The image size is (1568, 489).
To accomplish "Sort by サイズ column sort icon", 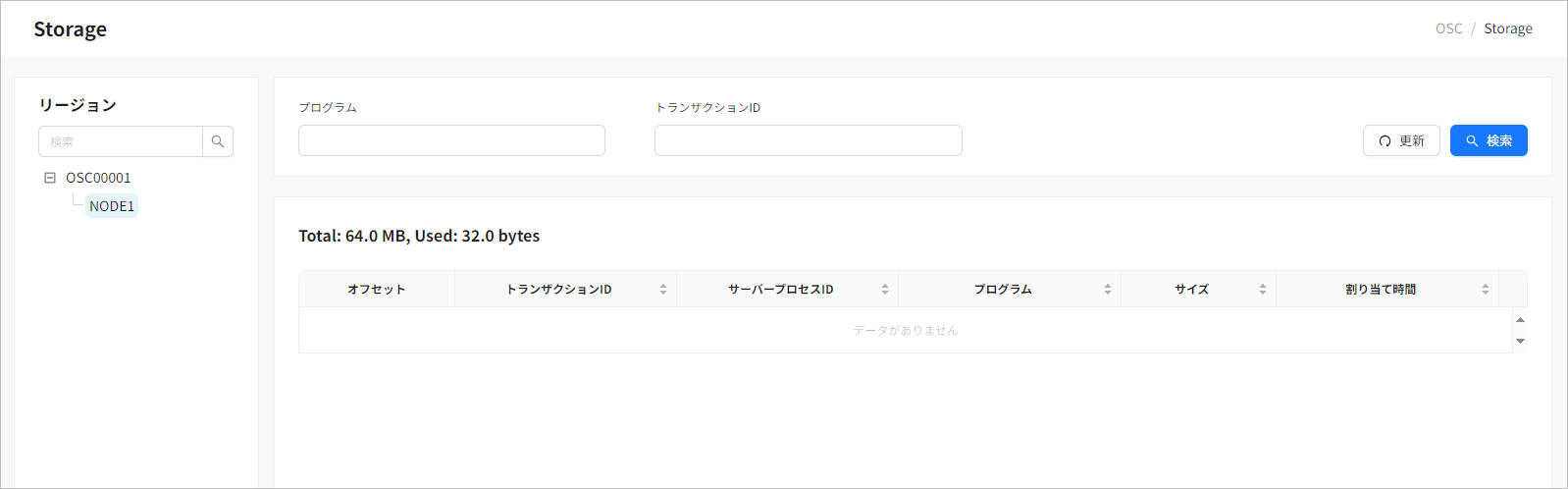I will [x=1263, y=290].
